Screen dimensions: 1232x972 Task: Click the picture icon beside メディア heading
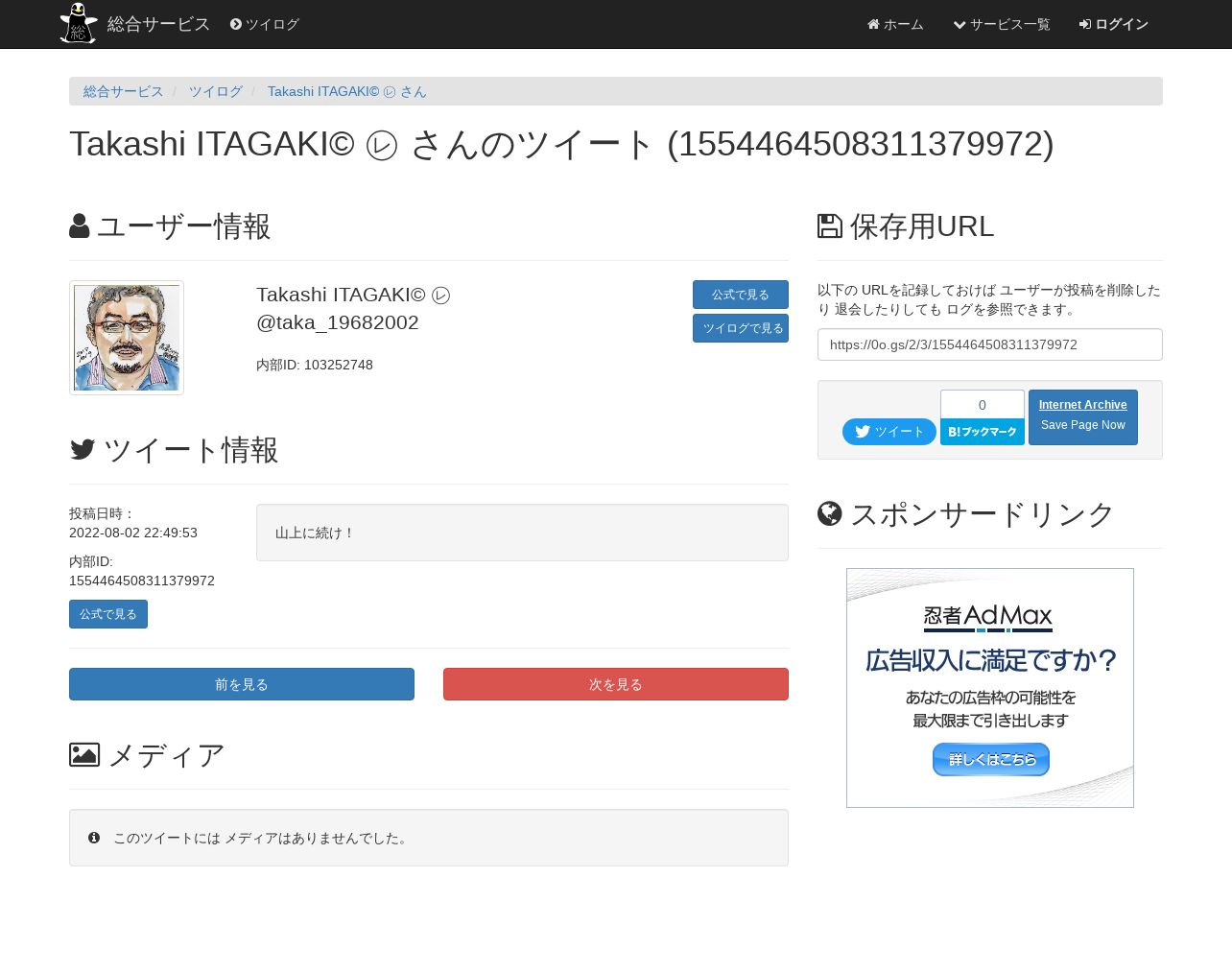tap(84, 755)
